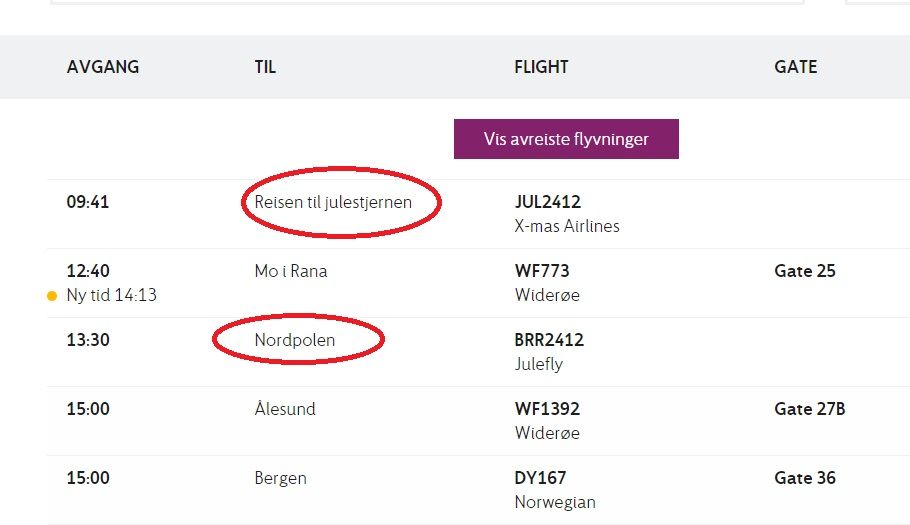Select the Mo i Rana destination

pyautogui.click(x=291, y=271)
